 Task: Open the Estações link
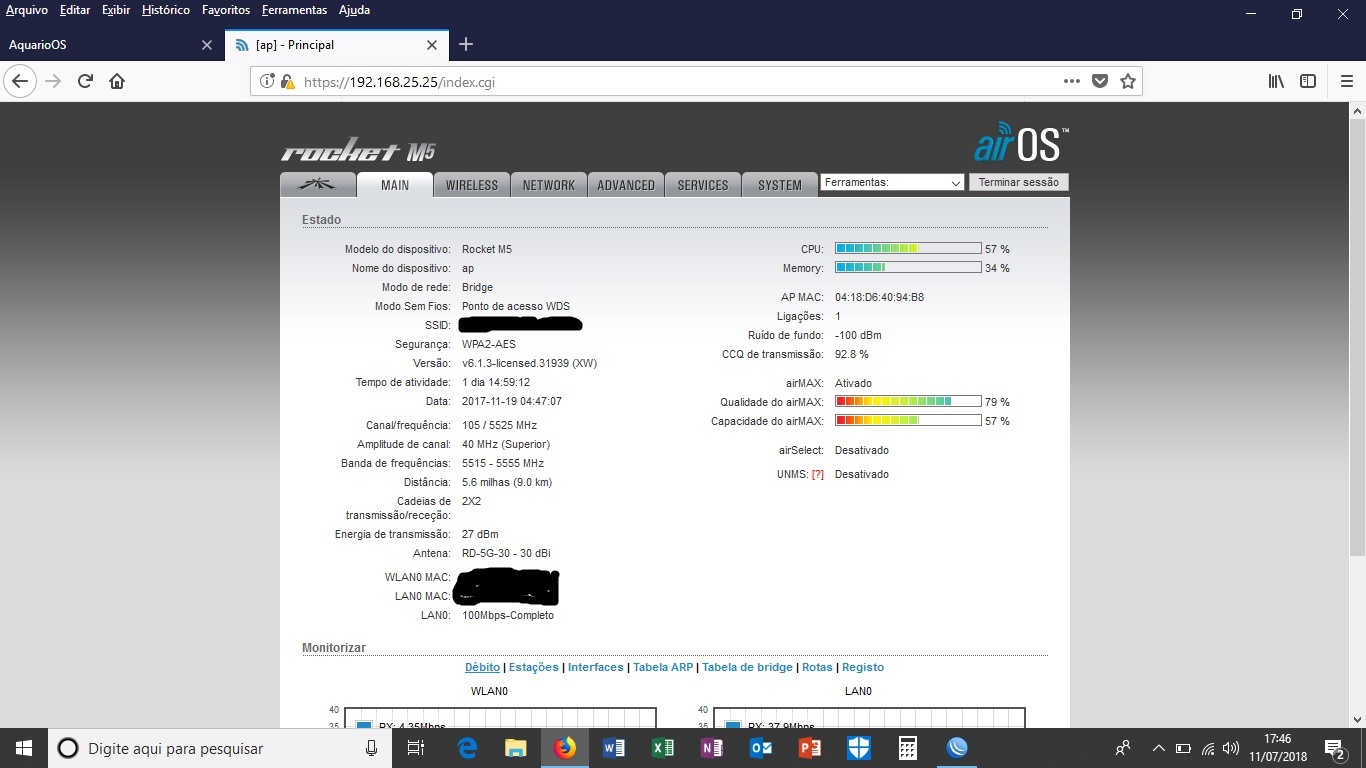[535, 667]
